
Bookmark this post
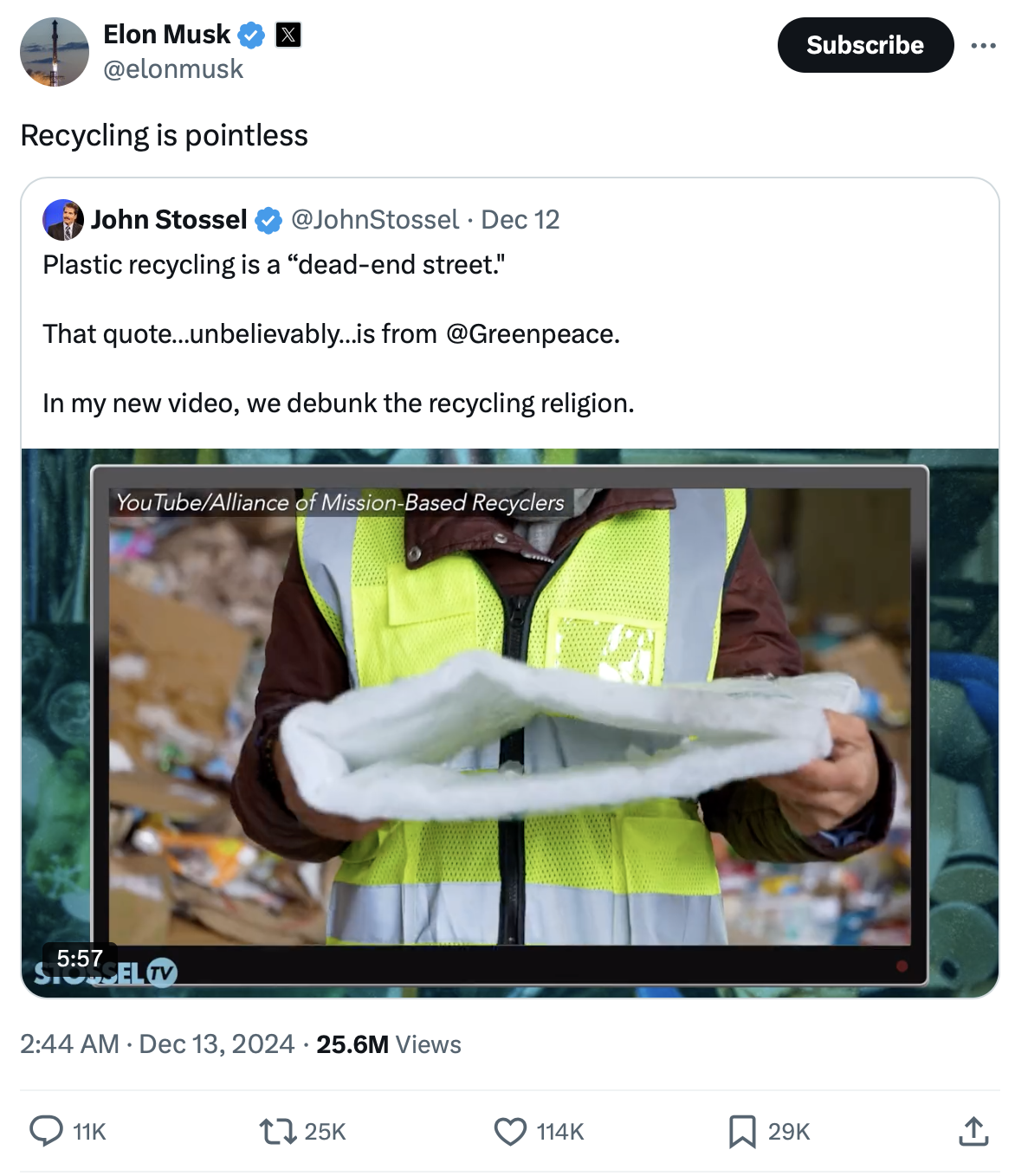(742, 1131)
